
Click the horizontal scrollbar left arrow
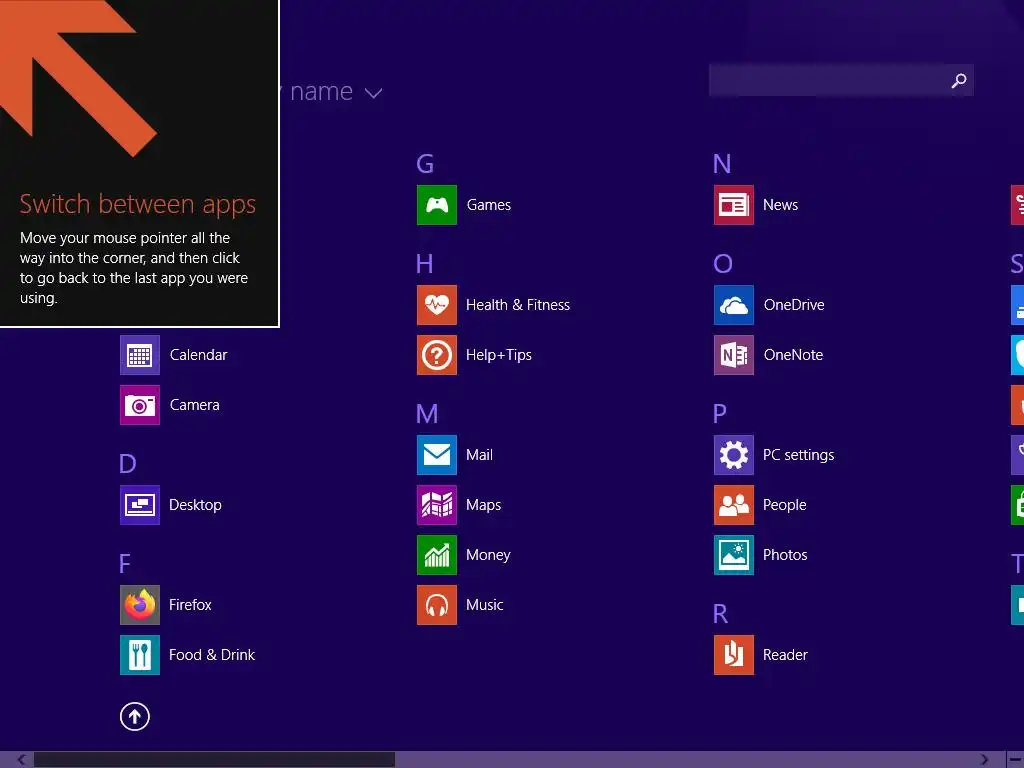[x=21, y=760]
